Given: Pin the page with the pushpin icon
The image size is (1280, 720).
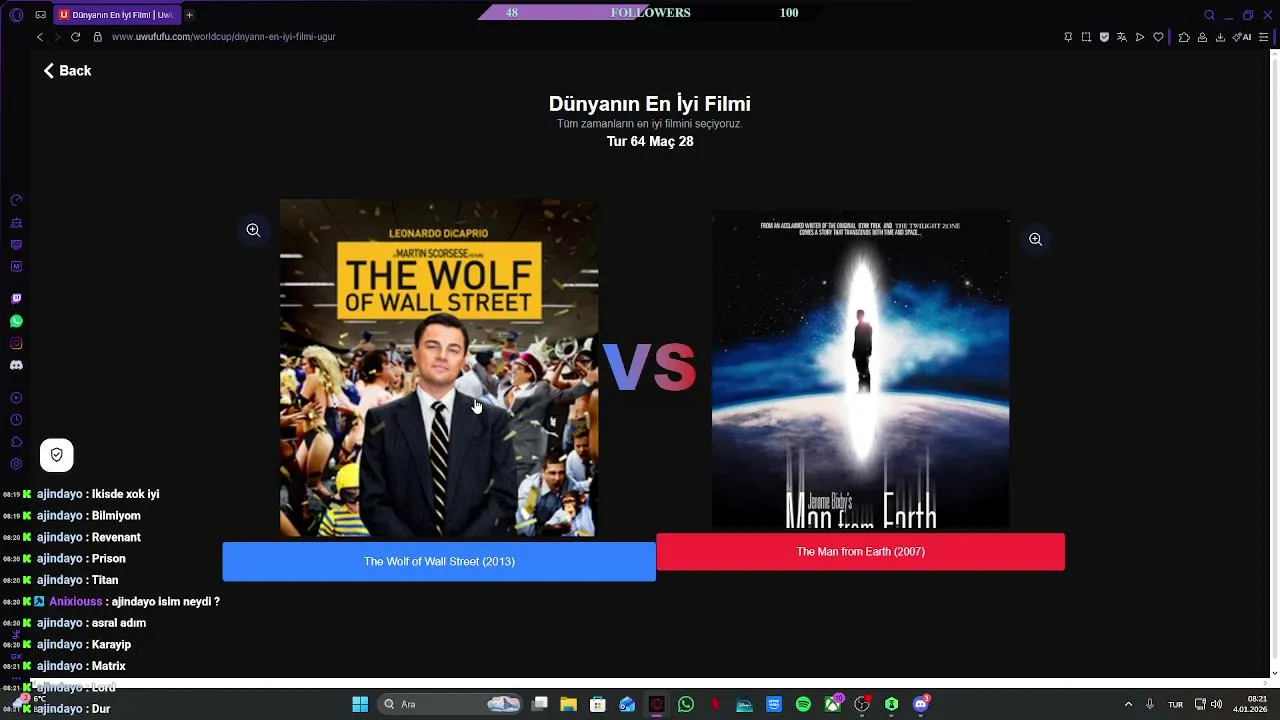Looking at the screenshot, I should coord(1068,37).
